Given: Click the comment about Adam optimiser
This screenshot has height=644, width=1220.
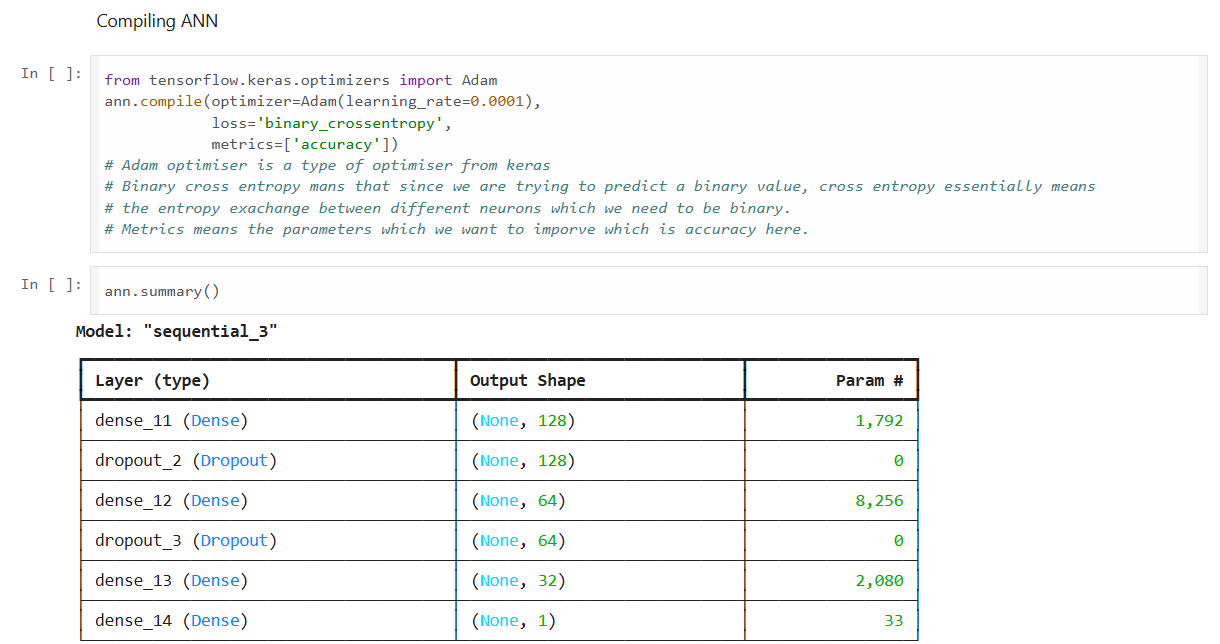Looking at the screenshot, I should (x=328, y=165).
